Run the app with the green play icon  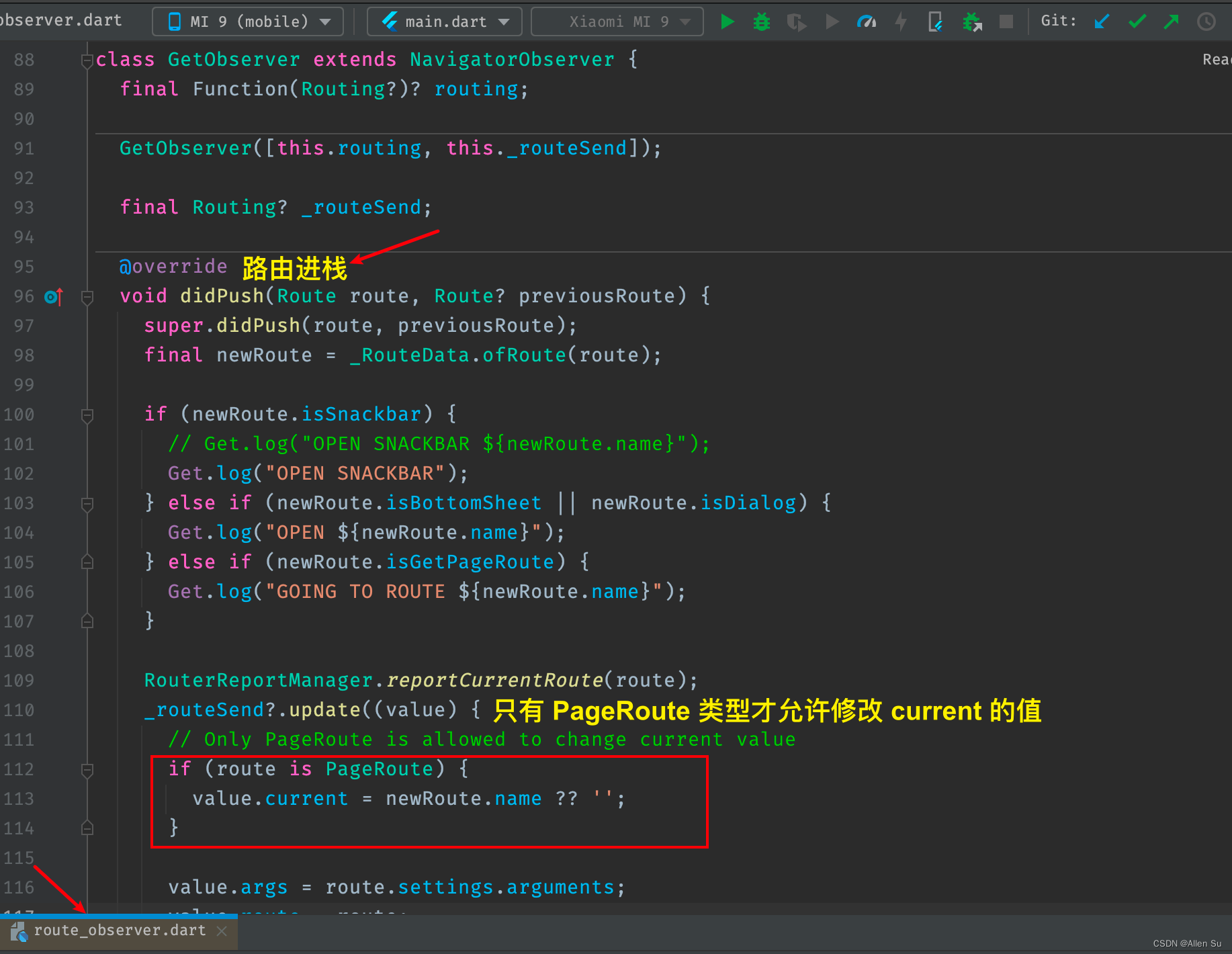(x=727, y=21)
